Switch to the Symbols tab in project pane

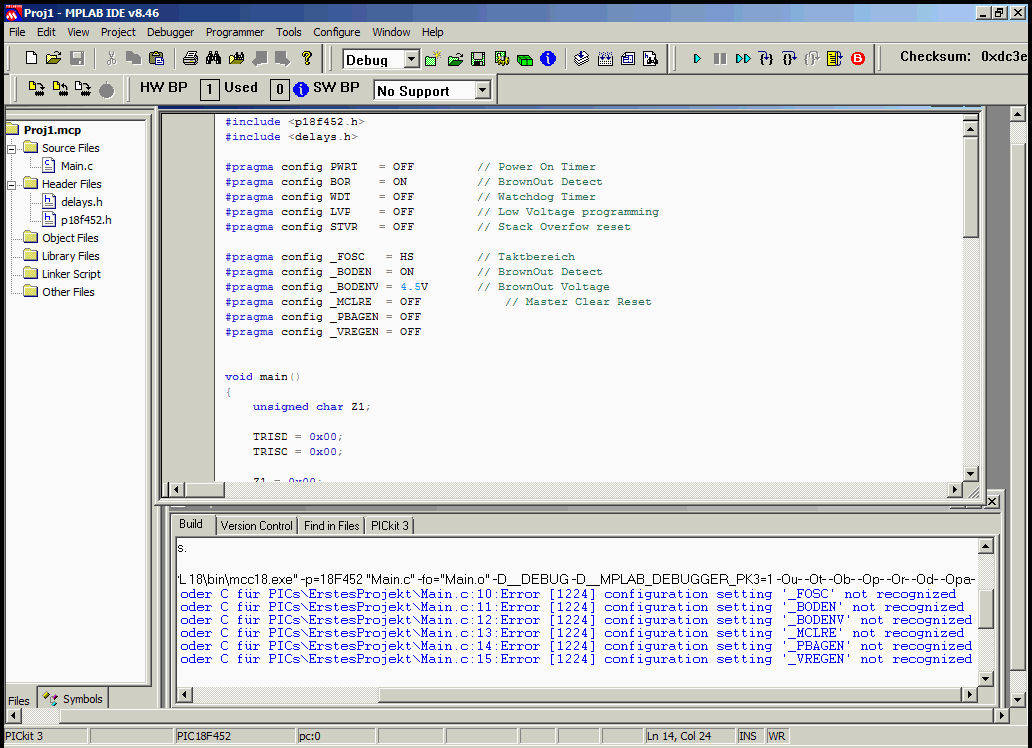[74, 699]
